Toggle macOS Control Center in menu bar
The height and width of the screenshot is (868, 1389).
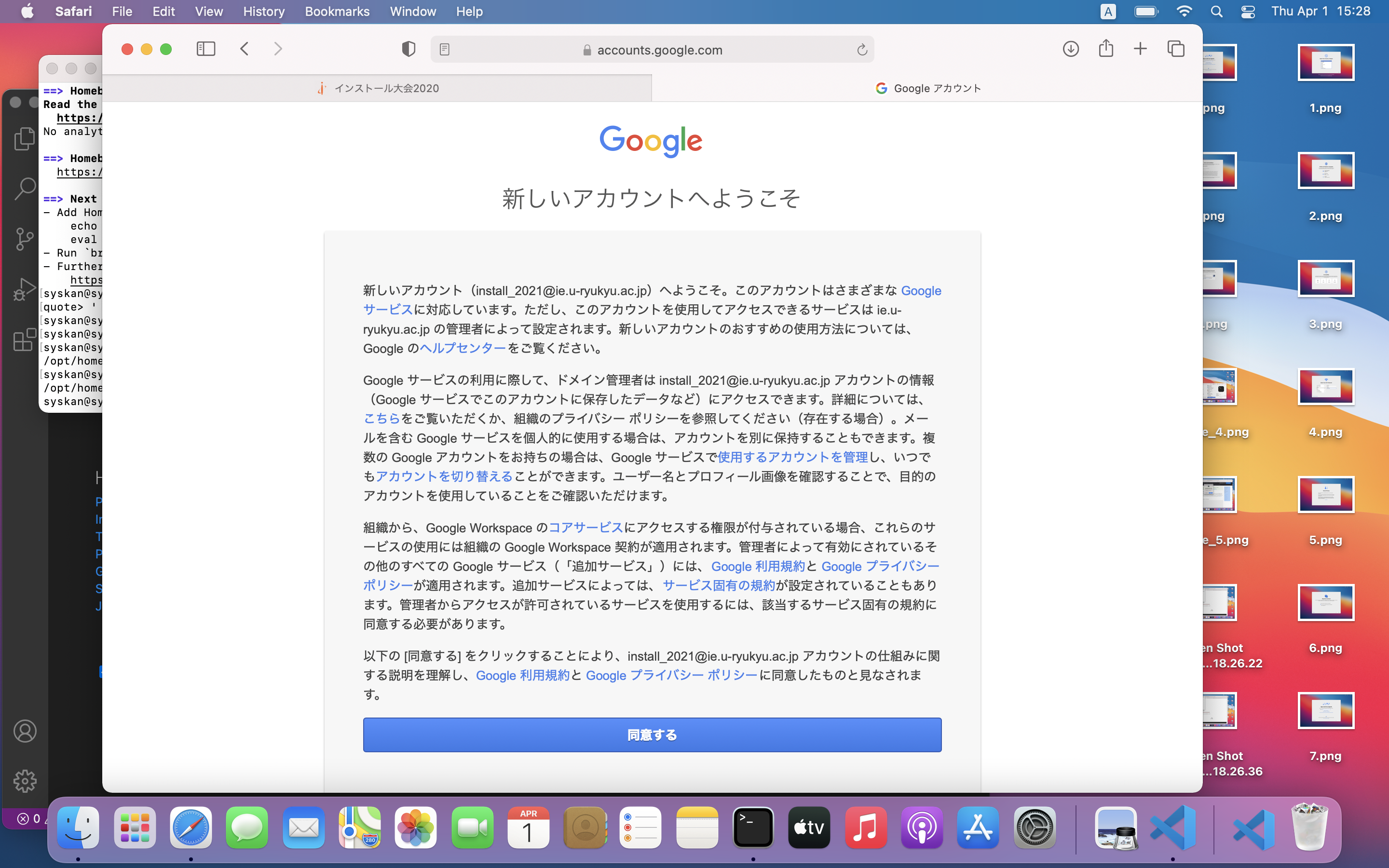[1248, 12]
